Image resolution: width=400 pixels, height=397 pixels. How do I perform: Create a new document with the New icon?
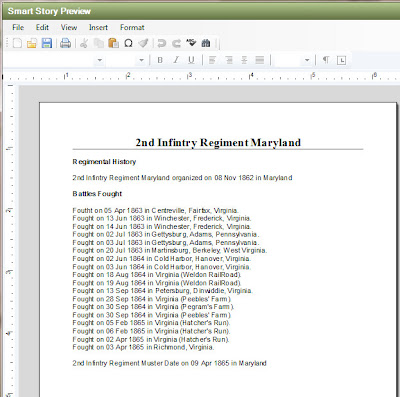[17, 43]
